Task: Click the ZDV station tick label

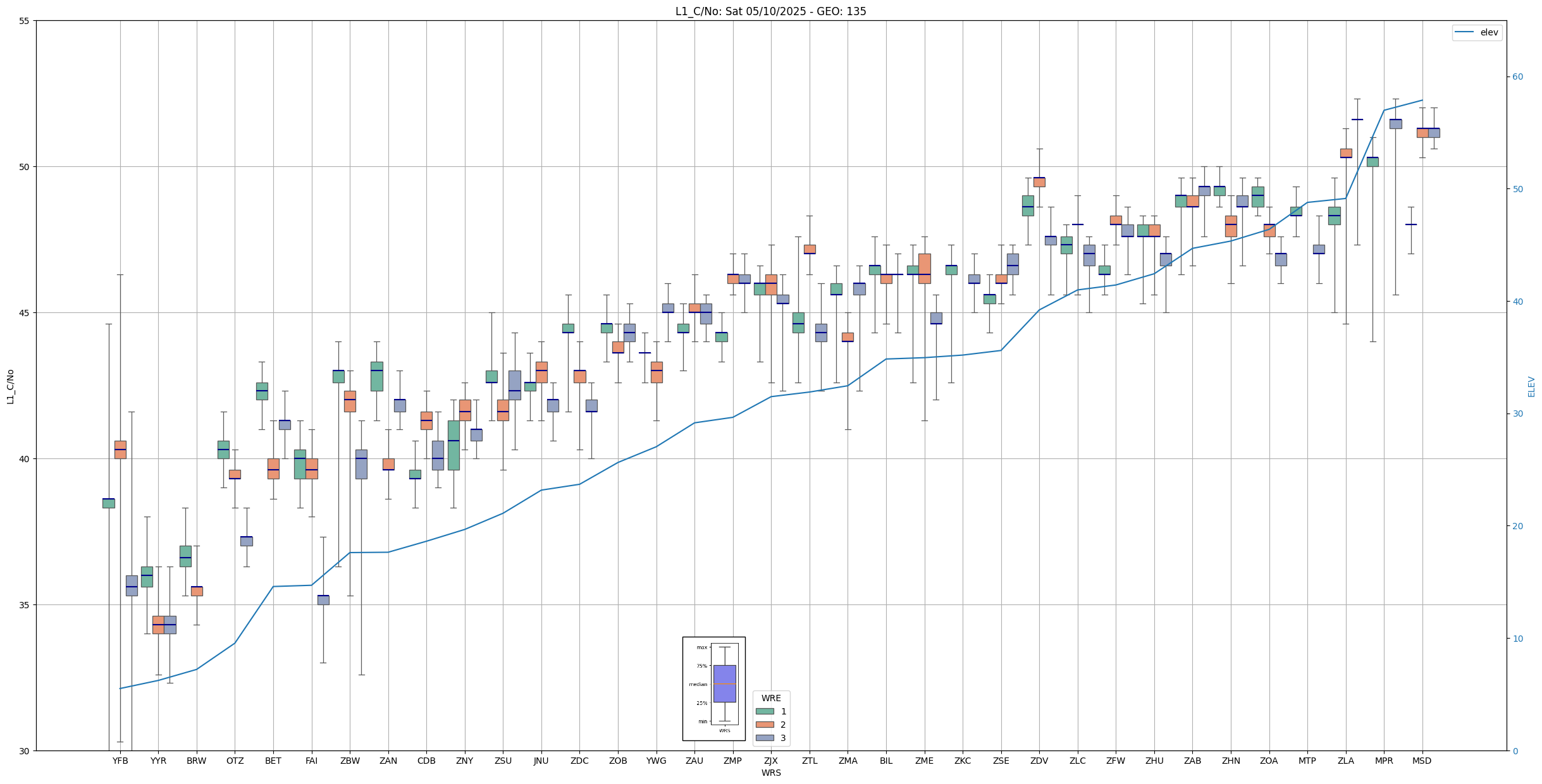Action: pos(1039,761)
